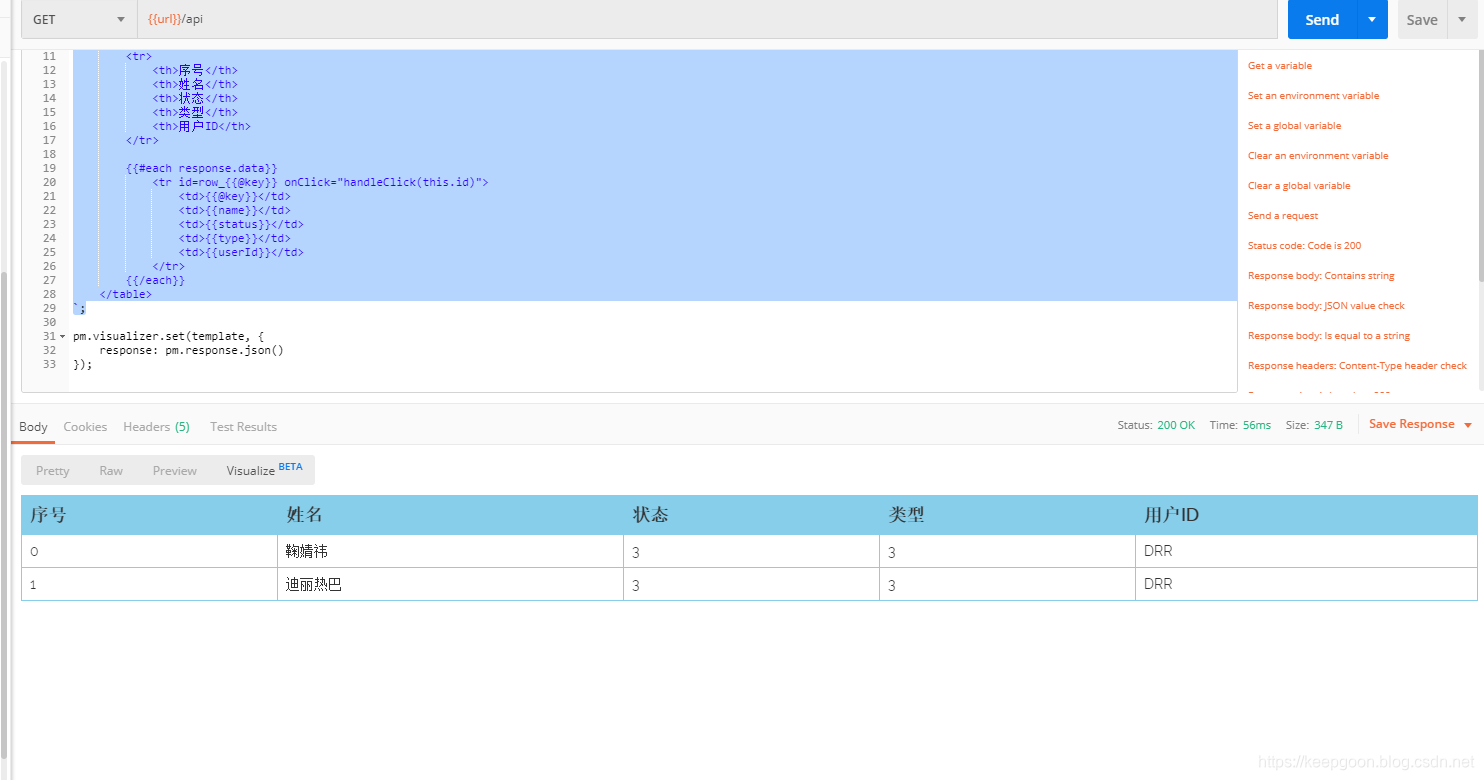Open the Send button dropdown arrow
This screenshot has width=1484, height=780.
(1372, 20)
